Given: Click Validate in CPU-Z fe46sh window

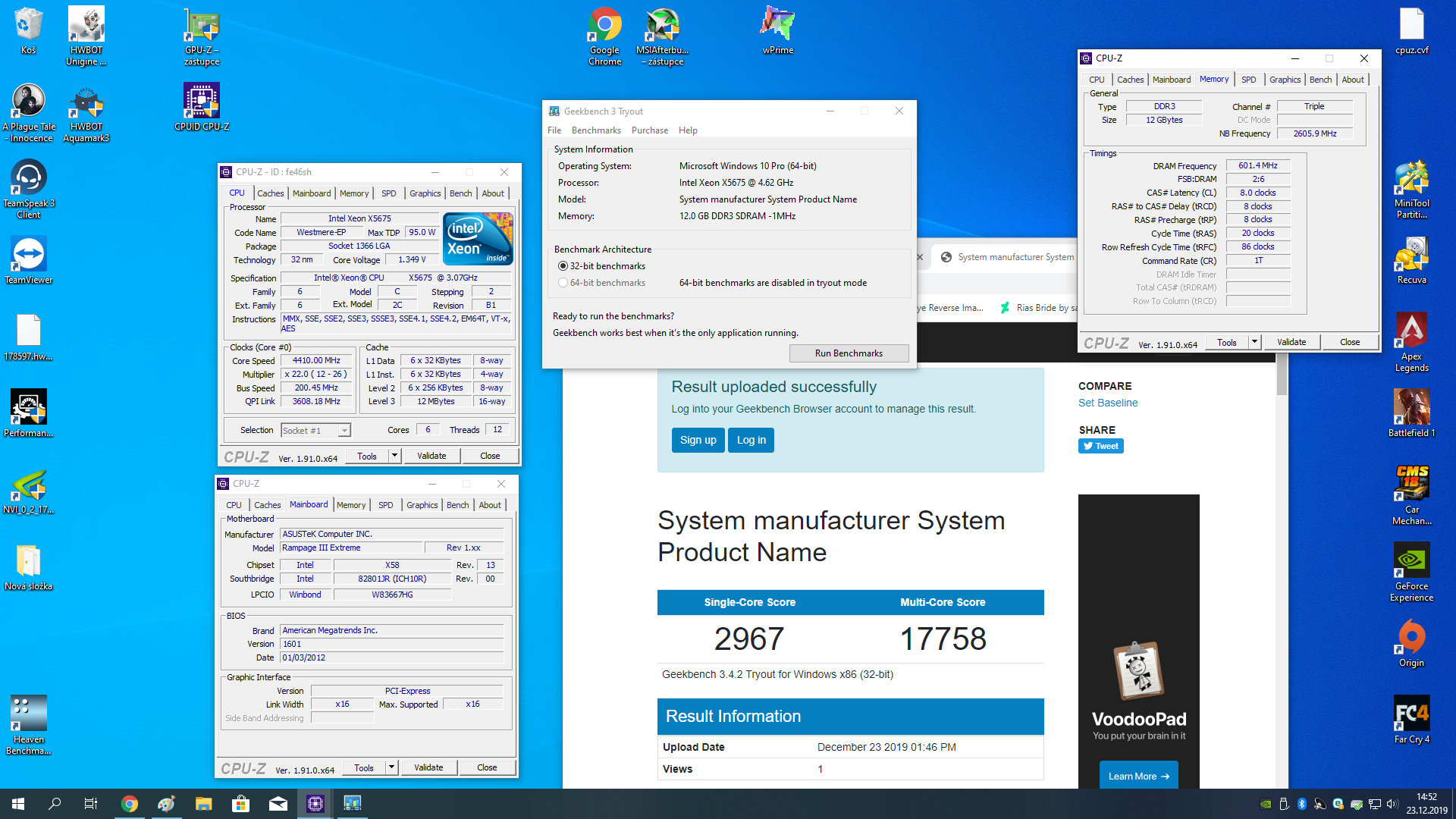Looking at the screenshot, I should tap(431, 456).
